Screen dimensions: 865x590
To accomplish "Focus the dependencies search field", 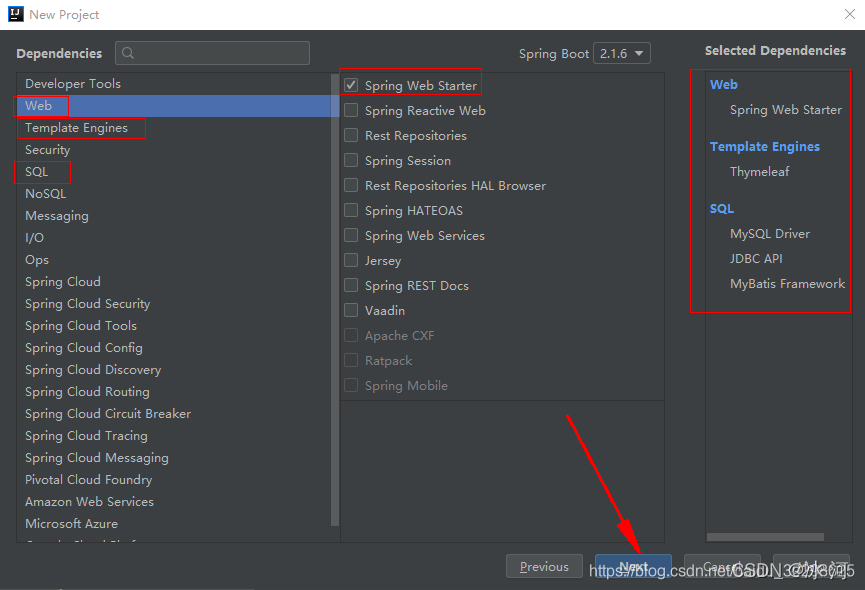I will [x=212, y=53].
